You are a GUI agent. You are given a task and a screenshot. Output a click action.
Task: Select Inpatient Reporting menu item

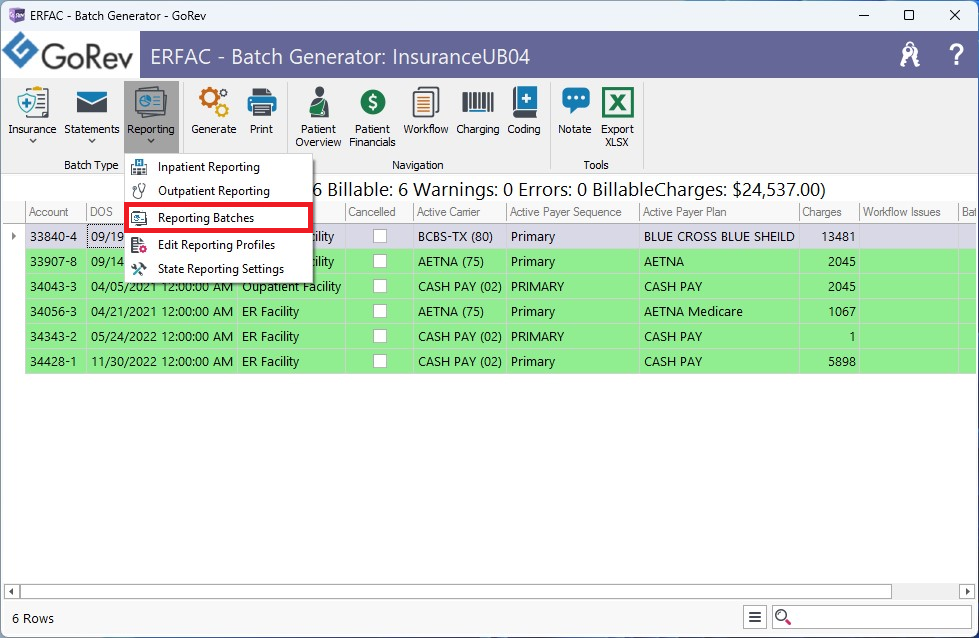click(x=219, y=167)
